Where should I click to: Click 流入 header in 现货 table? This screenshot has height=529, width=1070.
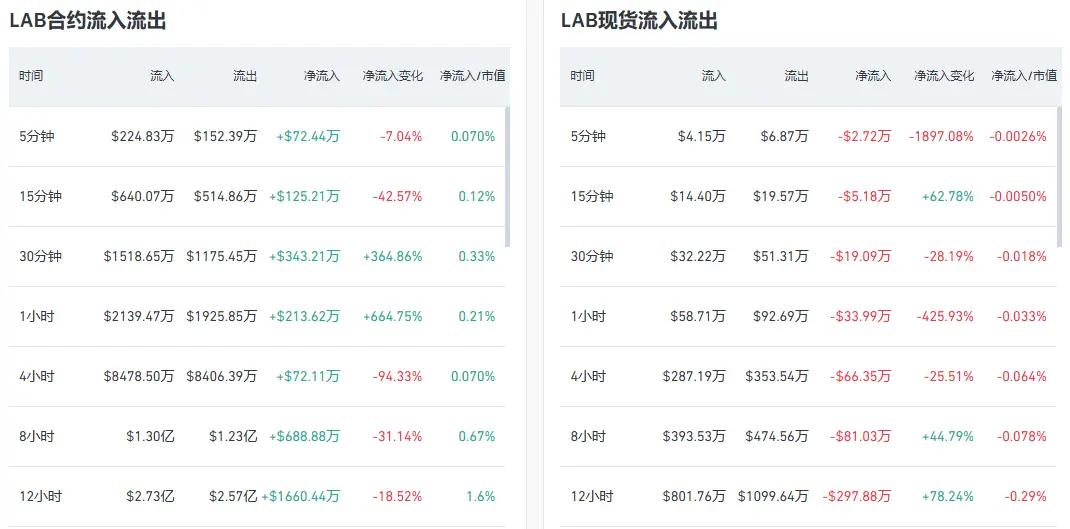click(x=714, y=76)
